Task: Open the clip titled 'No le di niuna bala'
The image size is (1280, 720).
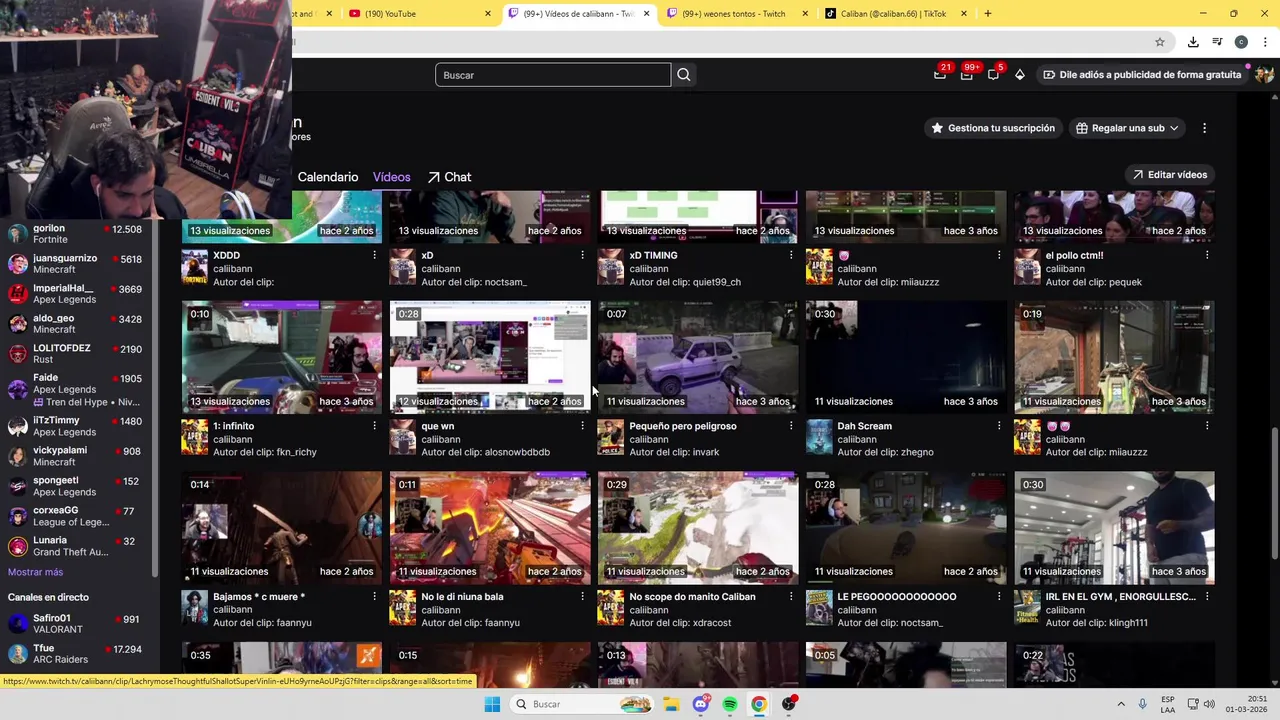Action: [462, 596]
